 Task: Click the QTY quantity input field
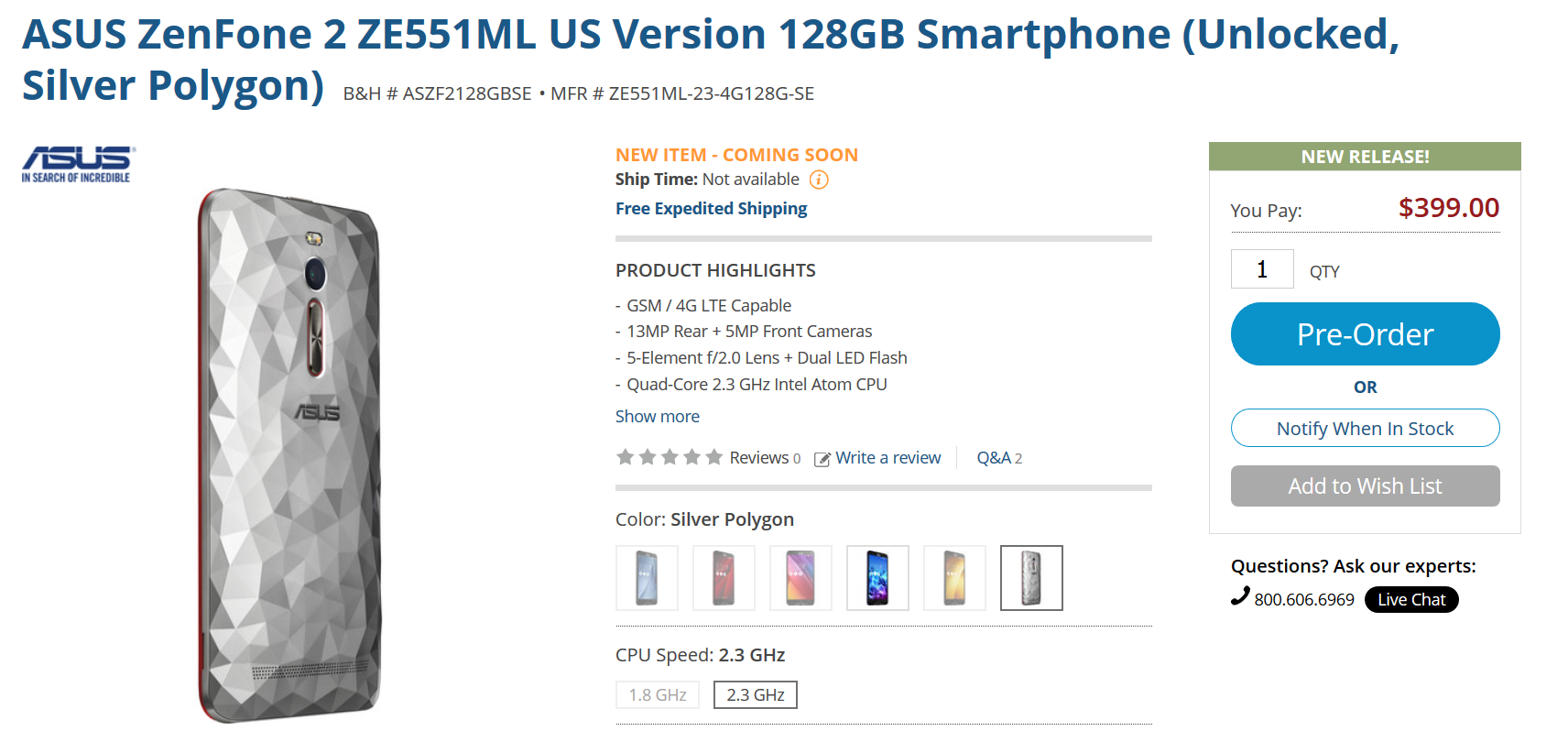point(1262,268)
